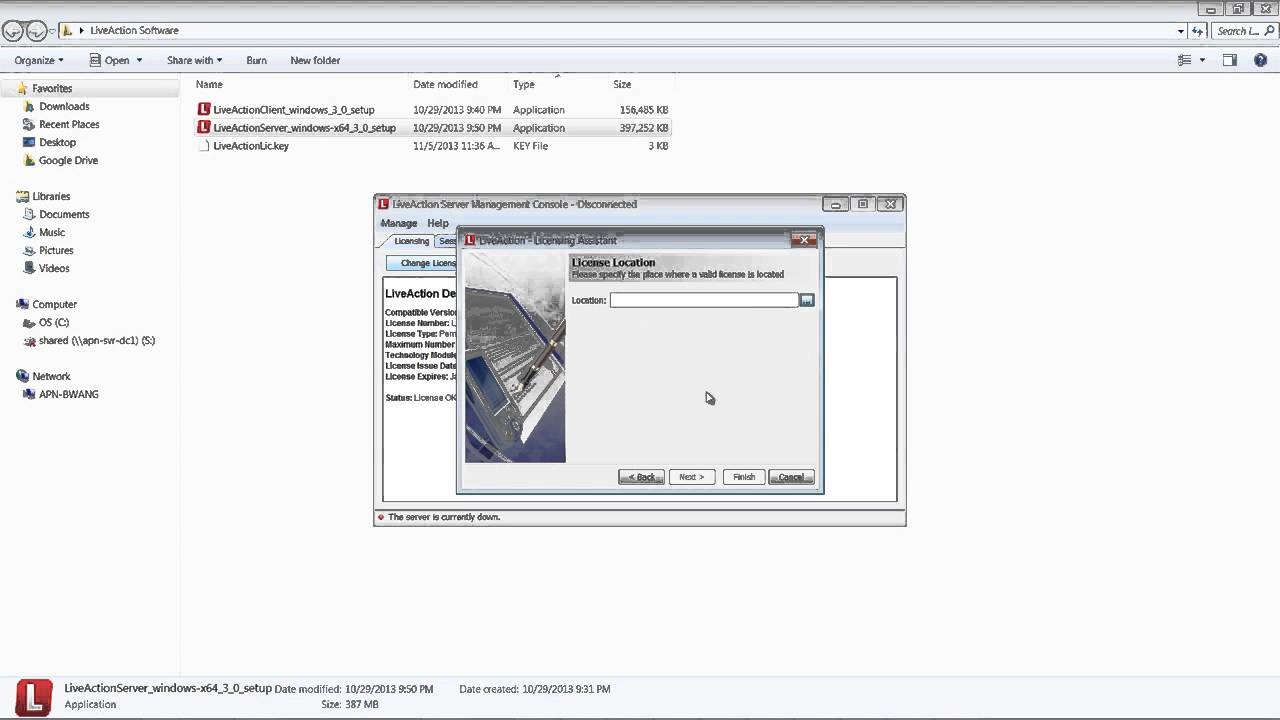This screenshot has width=1280, height=720.
Task: Open Google Drive in the navigation pane
Action: point(68,160)
